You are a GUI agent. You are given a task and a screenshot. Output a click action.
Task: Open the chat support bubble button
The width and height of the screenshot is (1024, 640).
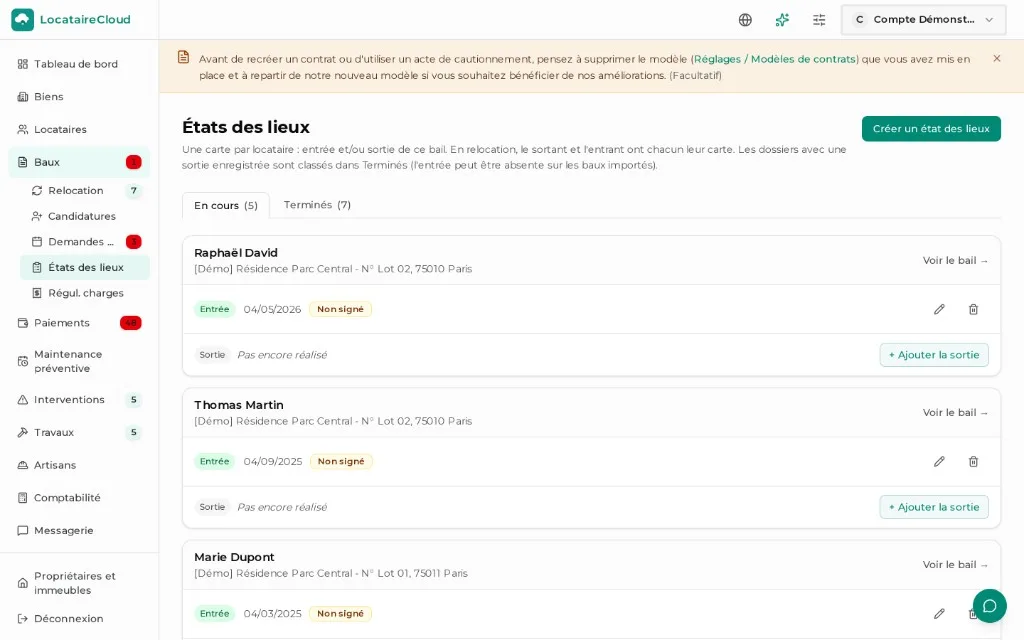pos(989,606)
